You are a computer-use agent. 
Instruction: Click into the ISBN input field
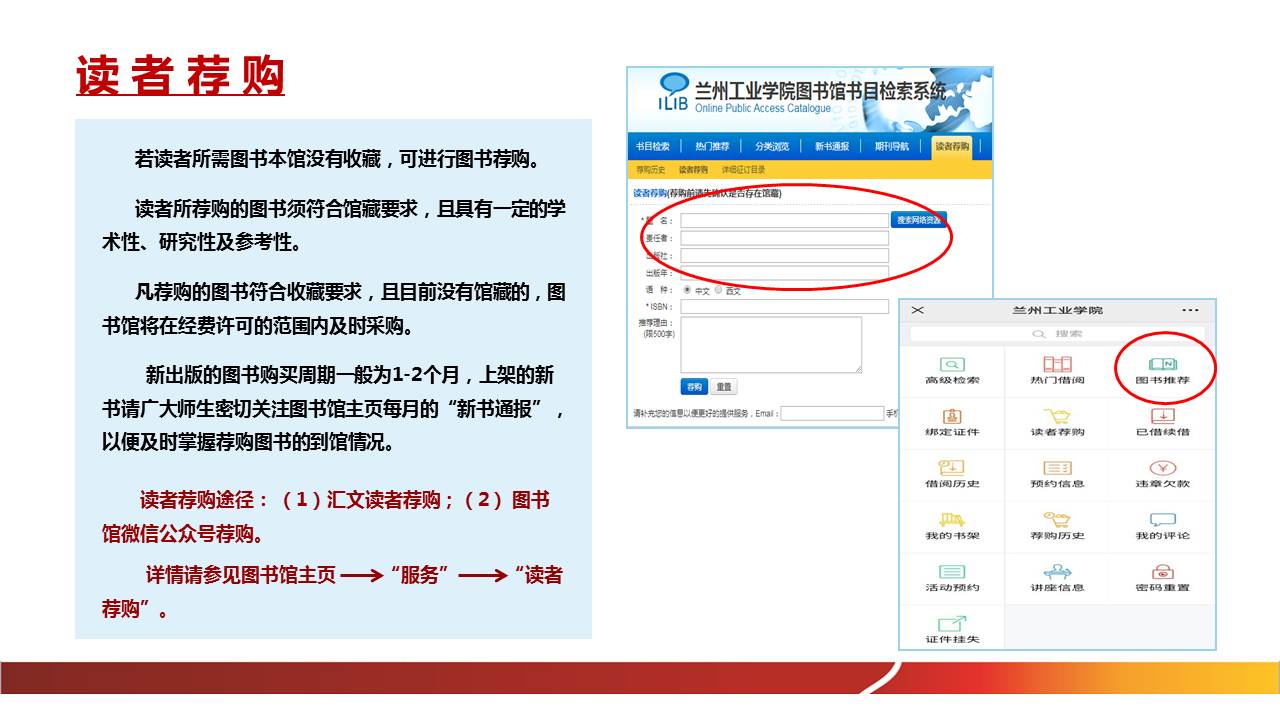pyautogui.click(x=784, y=307)
